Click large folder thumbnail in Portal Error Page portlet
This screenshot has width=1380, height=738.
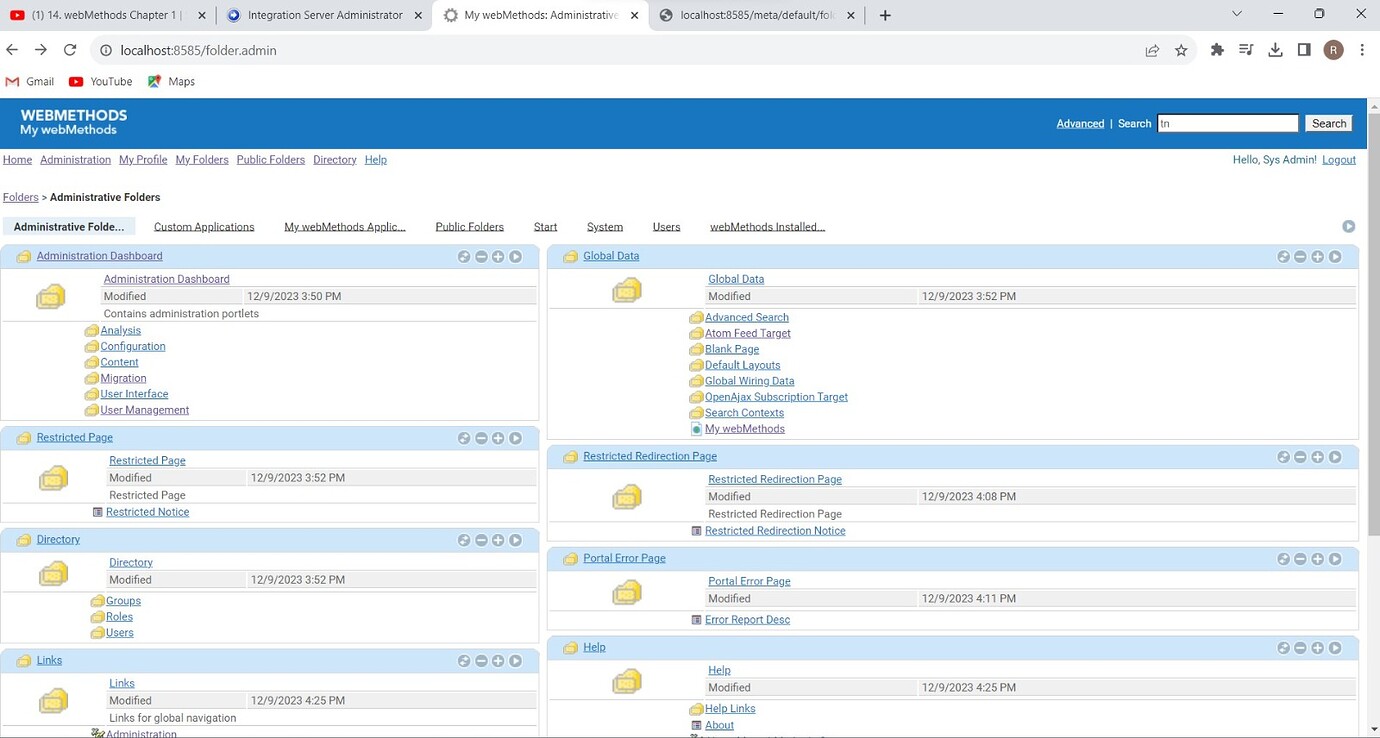coord(627,593)
